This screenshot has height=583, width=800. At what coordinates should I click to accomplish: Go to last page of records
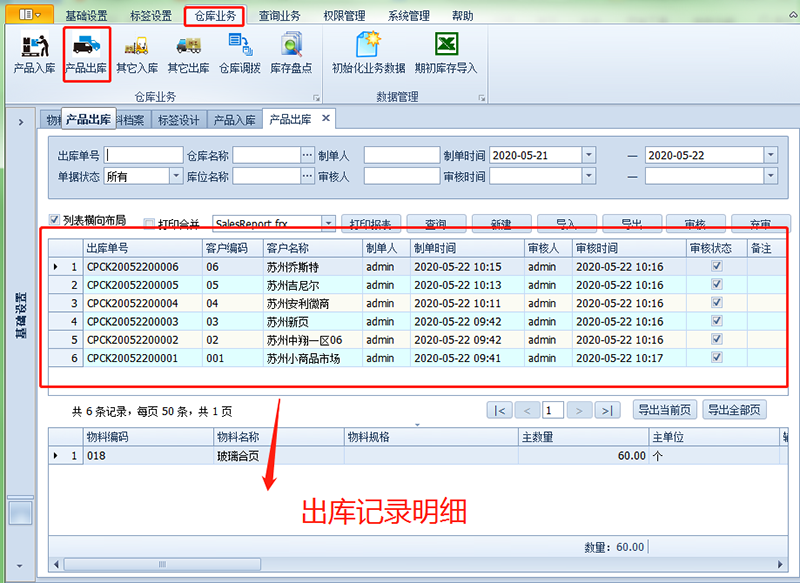coord(607,410)
